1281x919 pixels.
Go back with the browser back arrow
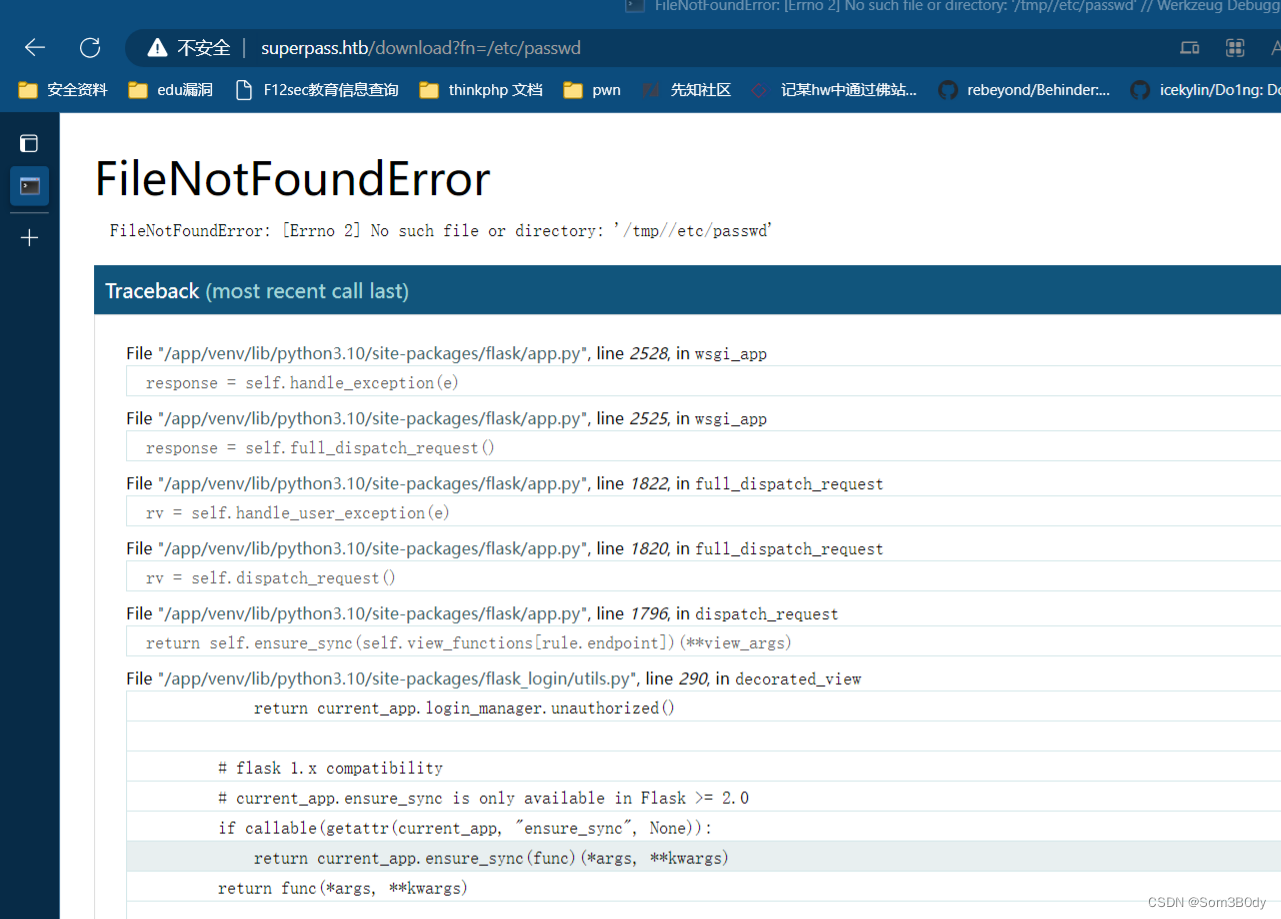[x=35, y=47]
